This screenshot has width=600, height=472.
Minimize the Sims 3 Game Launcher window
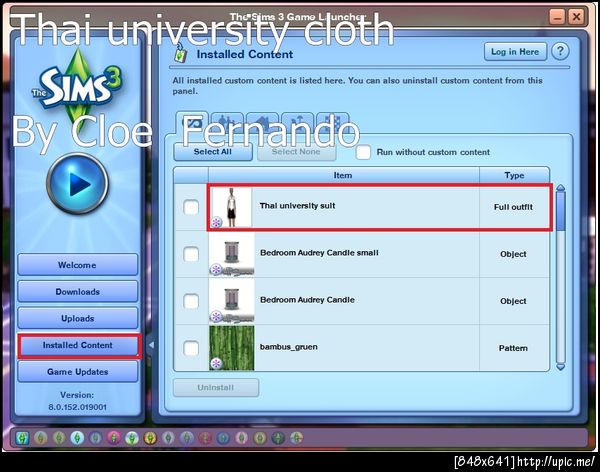(x=557, y=17)
